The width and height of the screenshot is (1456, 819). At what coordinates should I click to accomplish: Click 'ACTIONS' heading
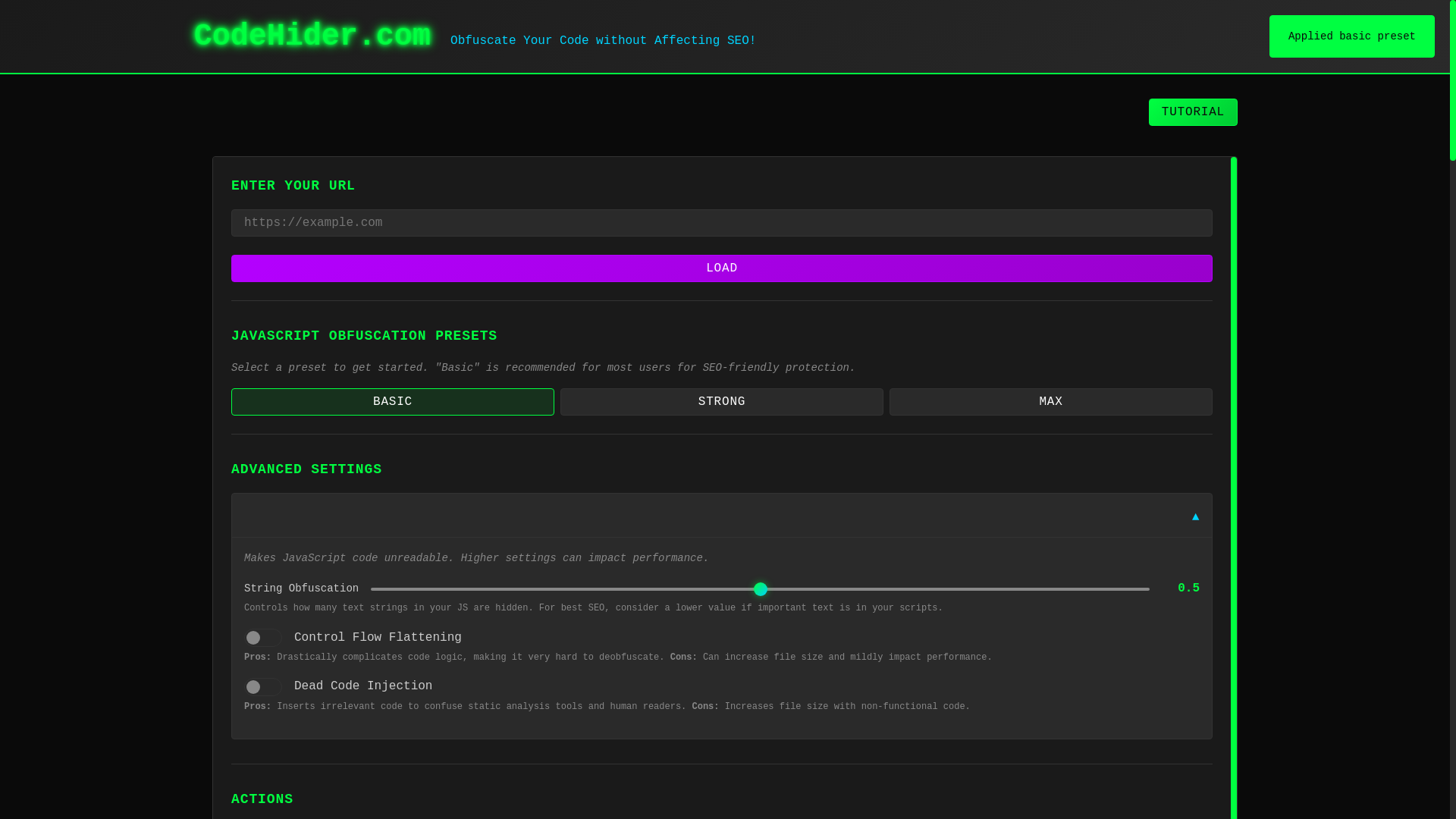tap(262, 799)
